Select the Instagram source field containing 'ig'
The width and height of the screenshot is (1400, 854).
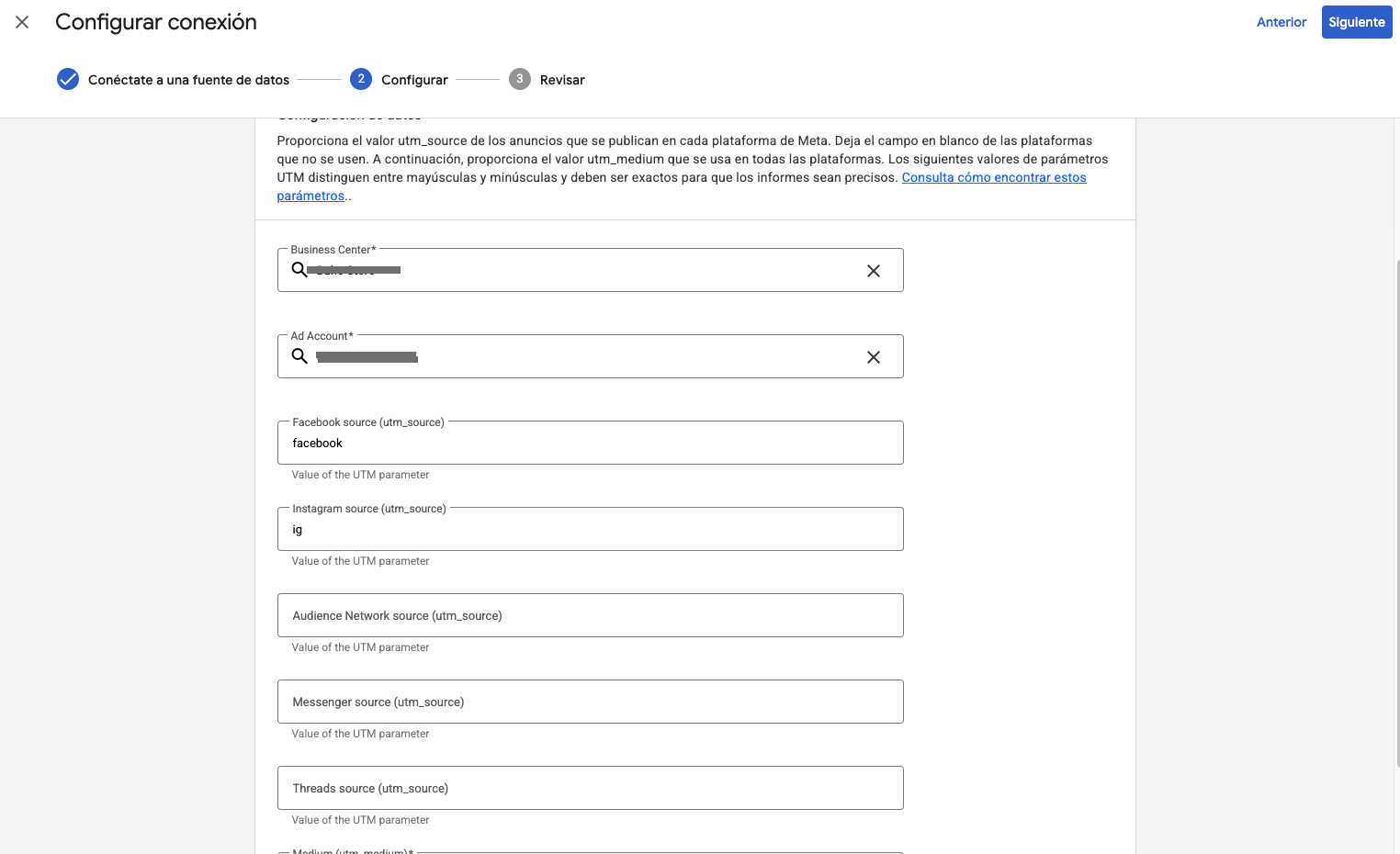590,529
